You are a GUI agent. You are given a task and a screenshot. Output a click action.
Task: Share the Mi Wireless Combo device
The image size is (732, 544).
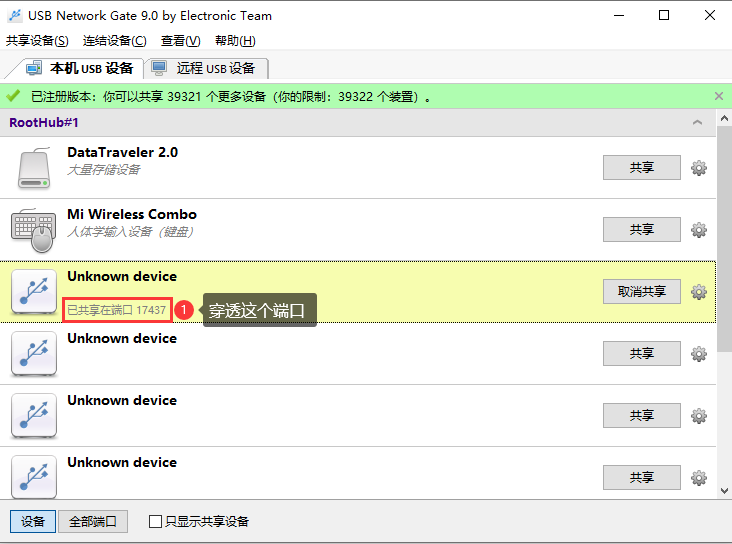(x=641, y=230)
